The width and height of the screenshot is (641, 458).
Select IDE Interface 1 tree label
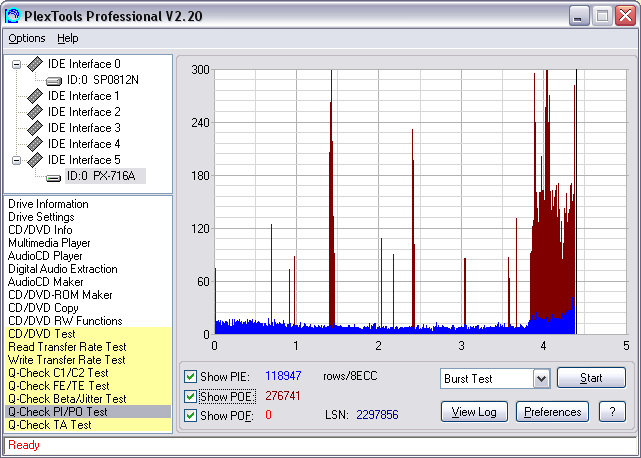point(83,96)
